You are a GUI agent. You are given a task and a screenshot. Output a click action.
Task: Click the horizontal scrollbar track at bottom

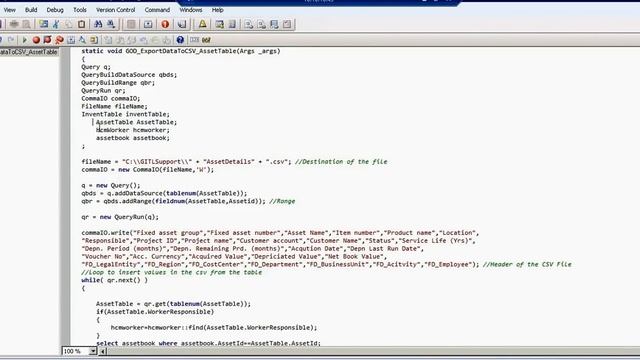click(373, 351)
